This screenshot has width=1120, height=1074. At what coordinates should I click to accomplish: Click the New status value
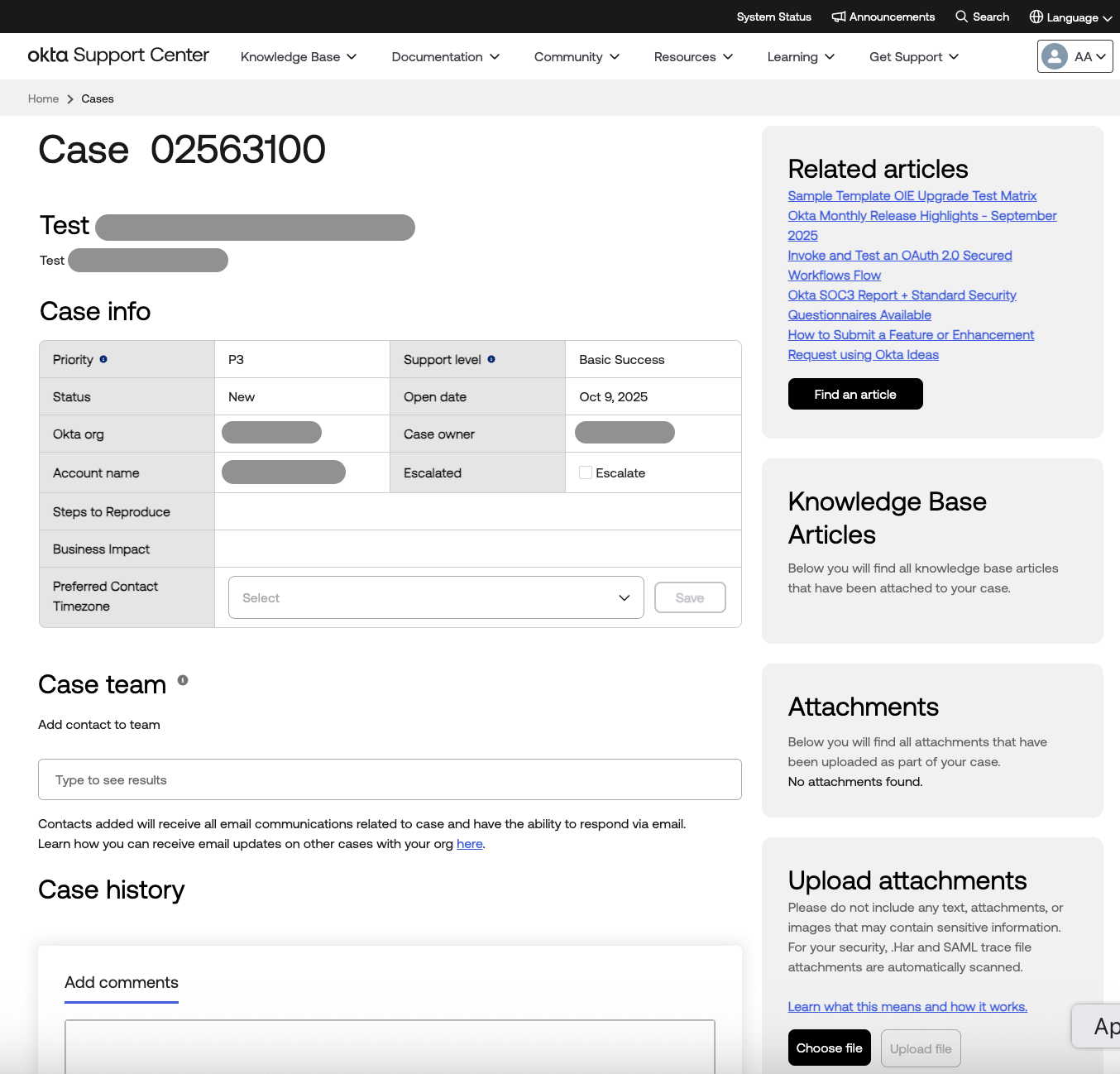pyautogui.click(x=242, y=397)
